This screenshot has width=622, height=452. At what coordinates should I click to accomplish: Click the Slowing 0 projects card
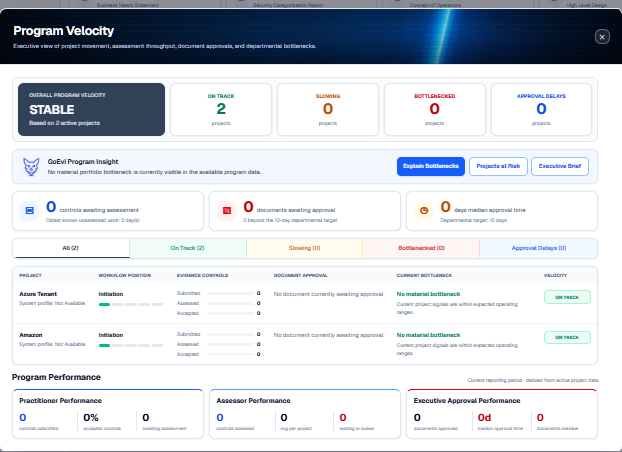pyautogui.click(x=328, y=110)
